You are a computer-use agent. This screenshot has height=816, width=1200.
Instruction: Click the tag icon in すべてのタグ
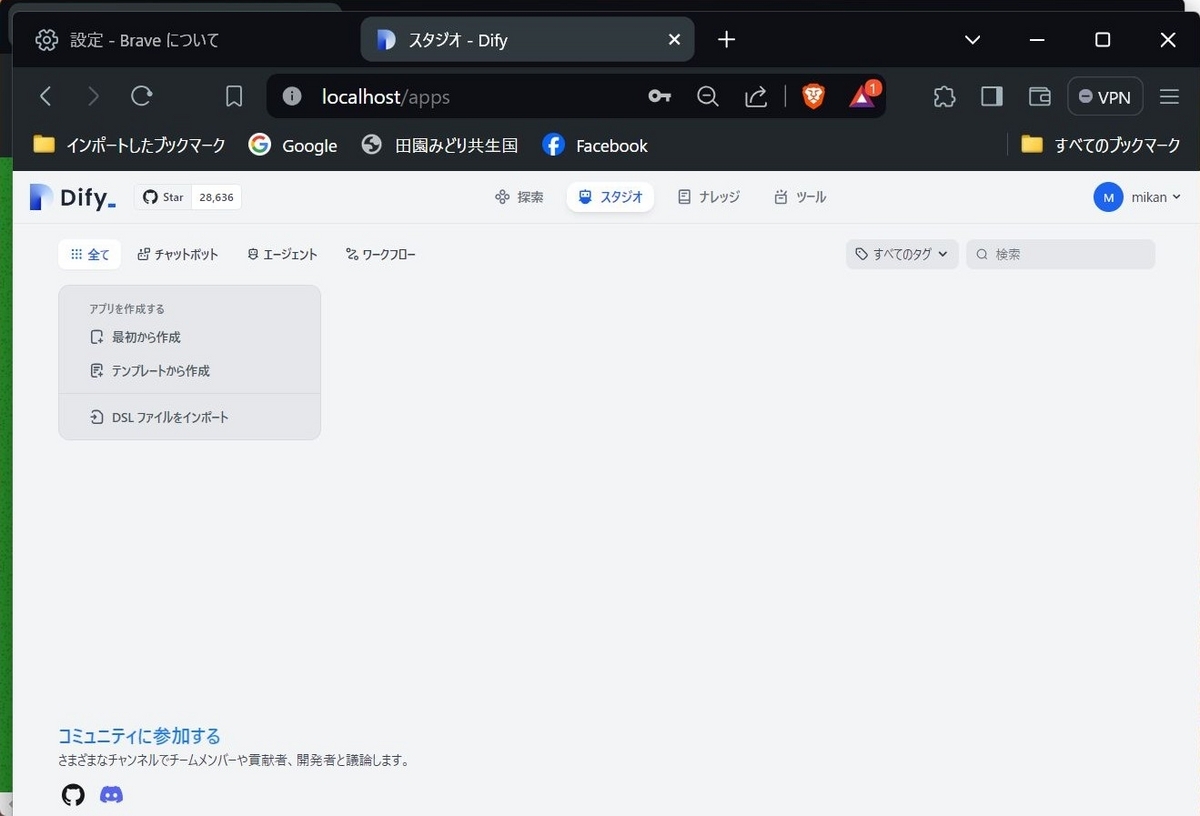click(x=862, y=254)
